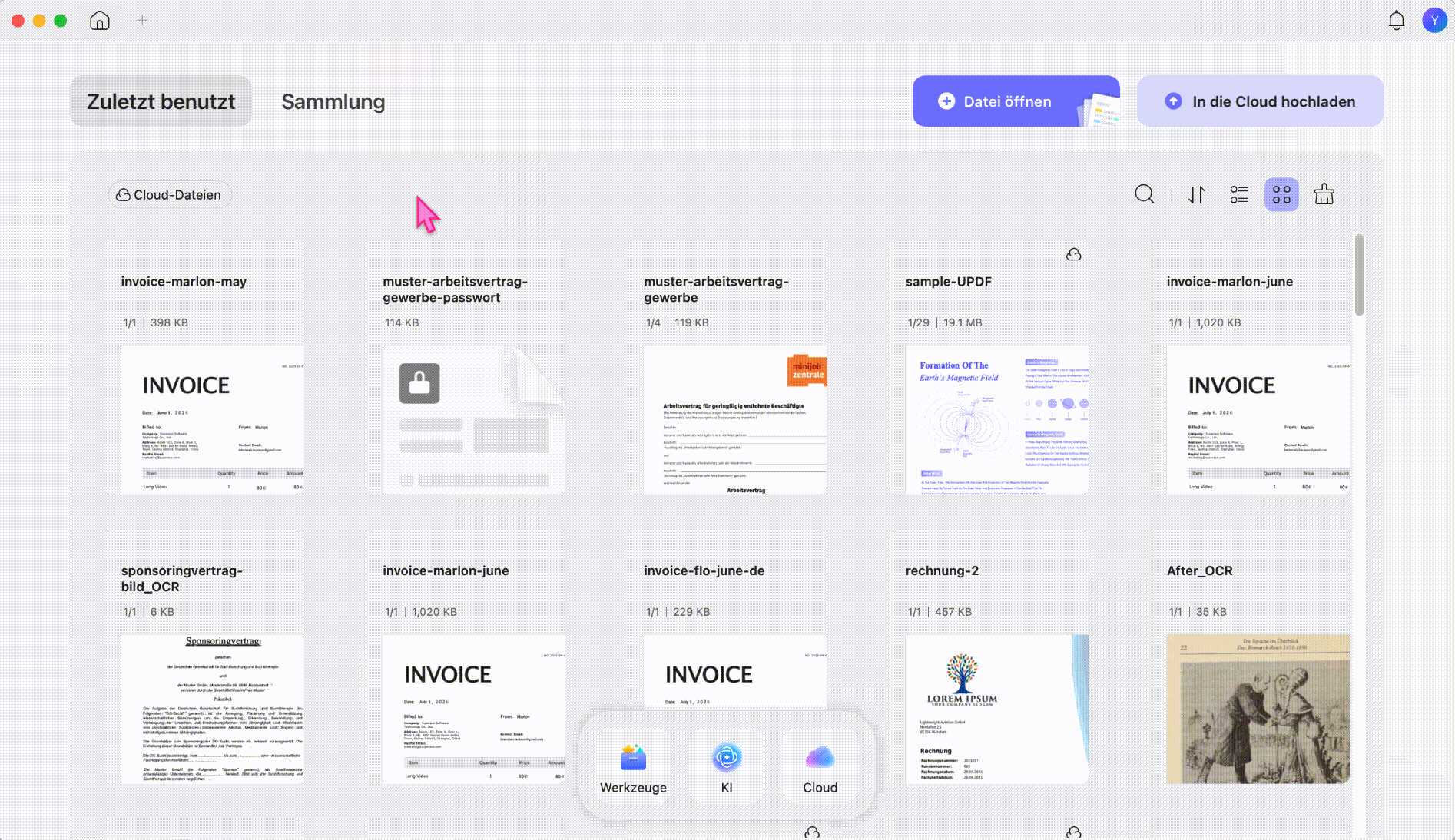Click cloud icon on sample-UPDF card
Screen dimensions: 1455x840
[x=1074, y=254]
